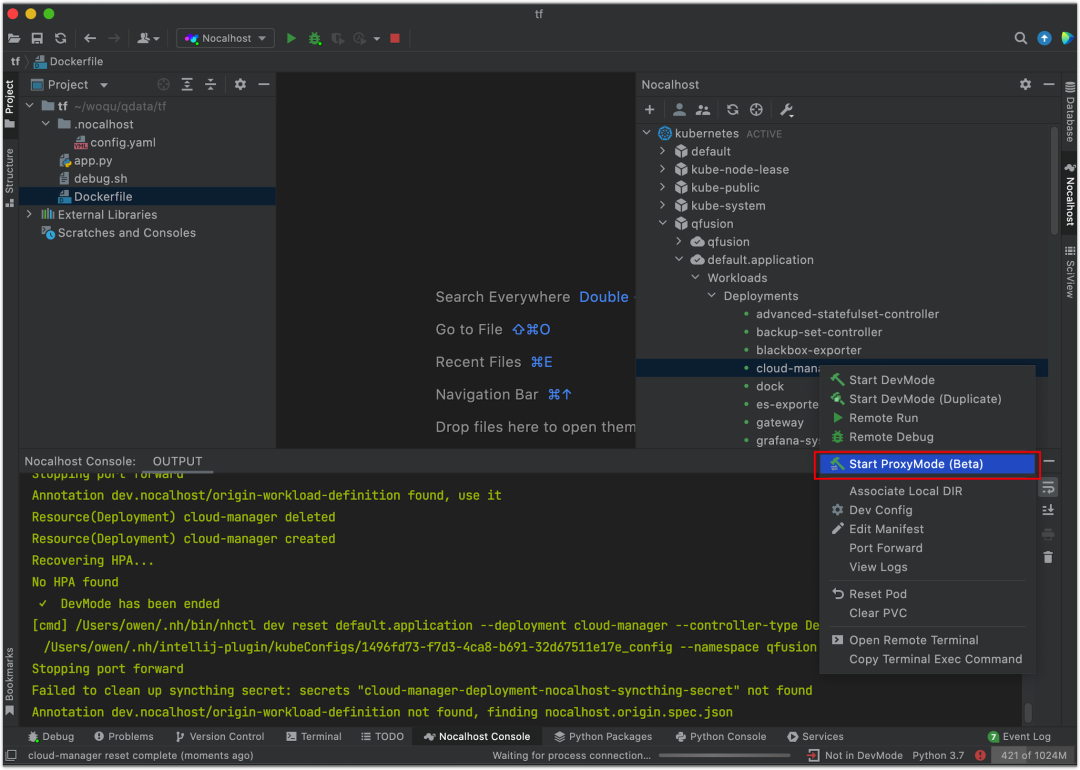
Task: Click the Save All toolbar icon
Action: (37, 39)
